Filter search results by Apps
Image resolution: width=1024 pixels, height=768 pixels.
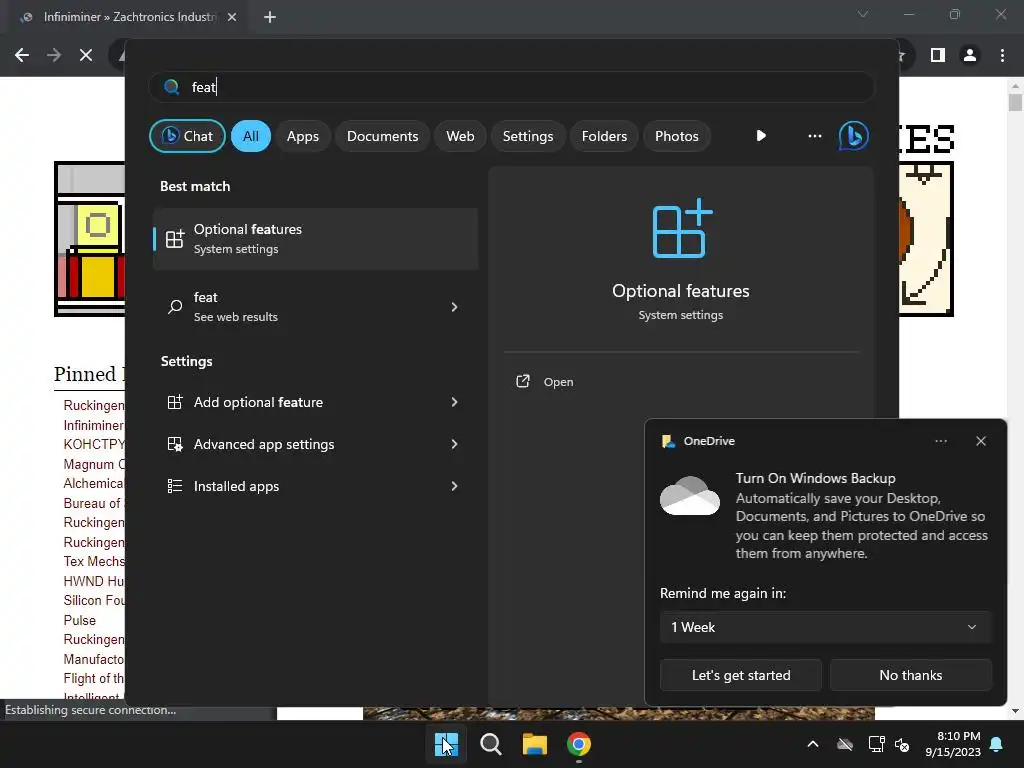click(302, 136)
